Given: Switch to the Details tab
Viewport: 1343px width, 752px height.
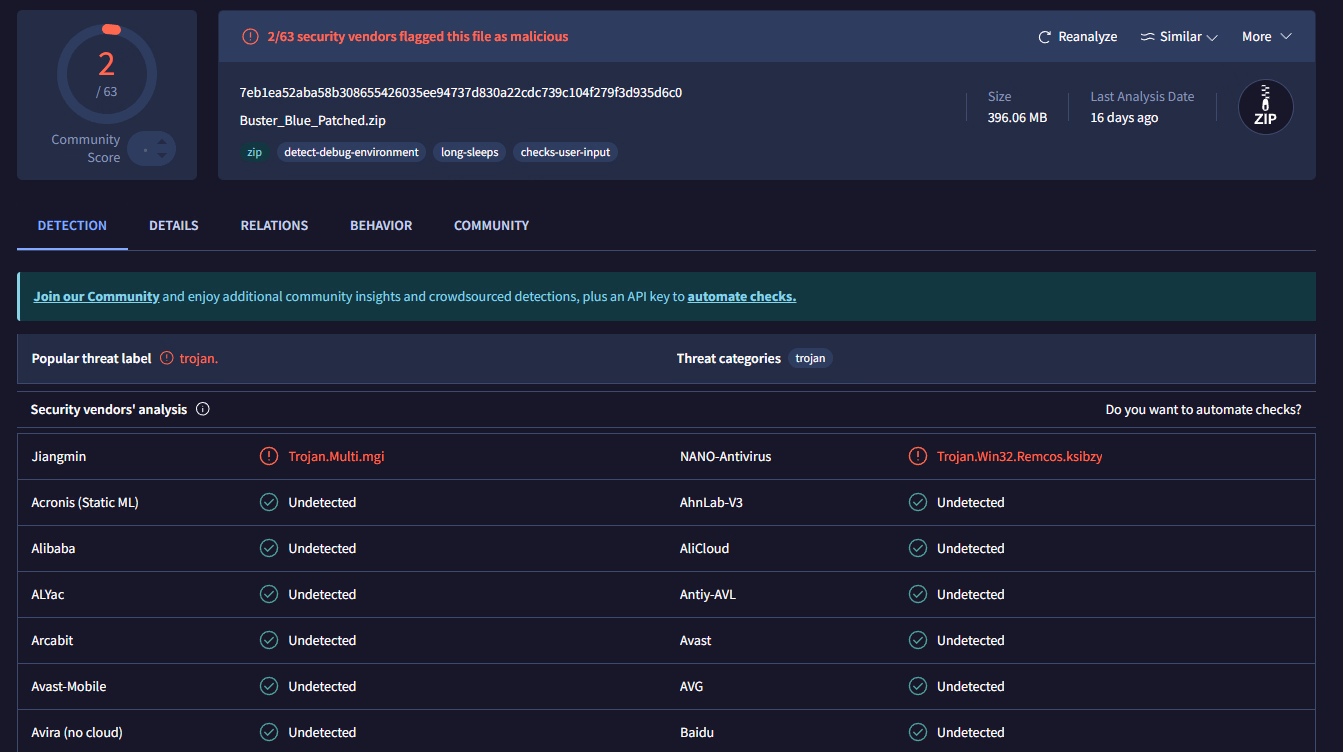Looking at the screenshot, I should tap(174, 226).
